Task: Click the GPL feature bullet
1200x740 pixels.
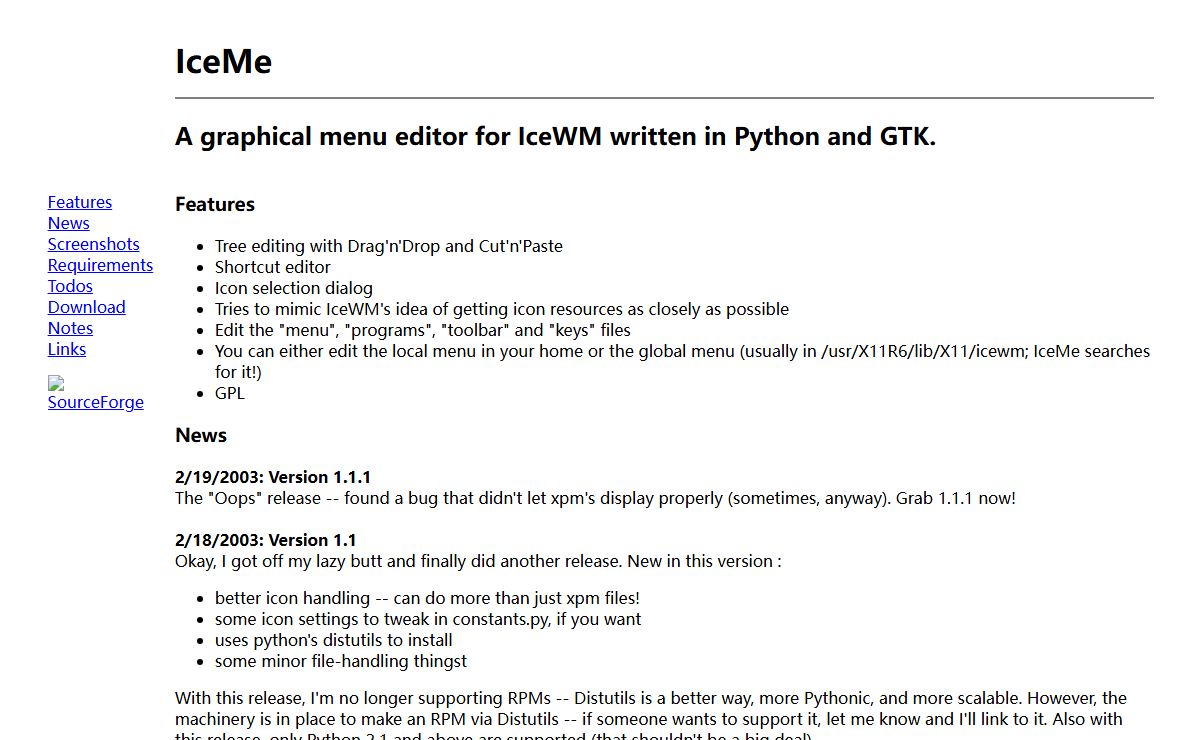Action: click(229, 393)
